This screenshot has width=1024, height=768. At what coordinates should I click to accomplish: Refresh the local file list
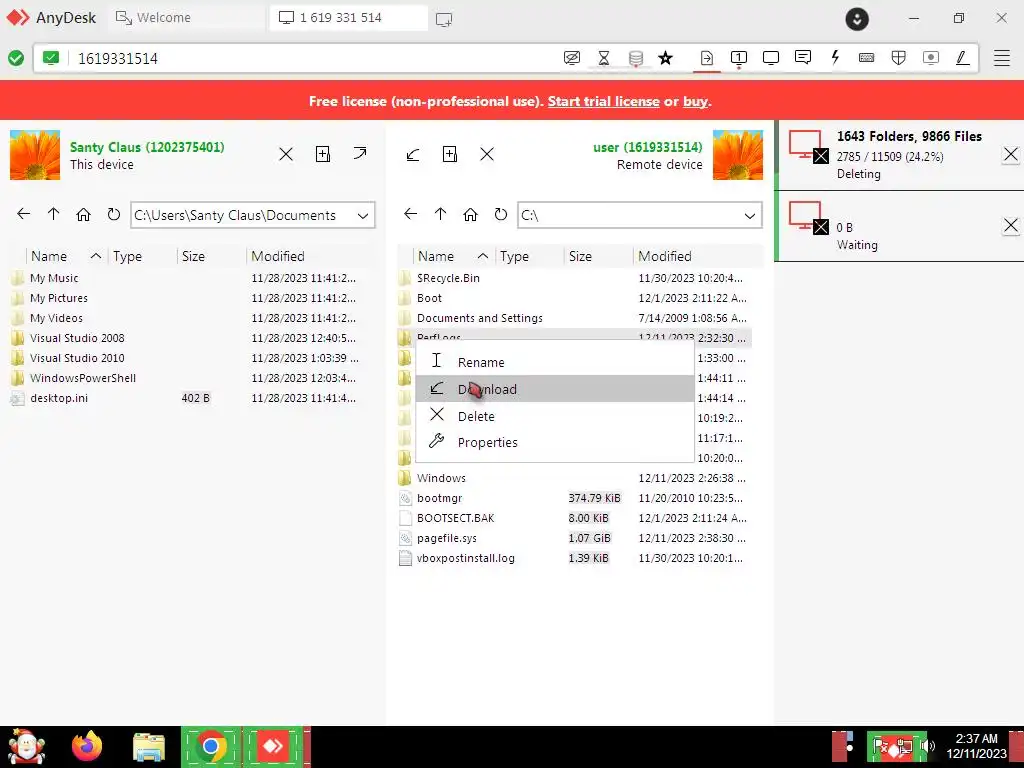click(114, 214)
